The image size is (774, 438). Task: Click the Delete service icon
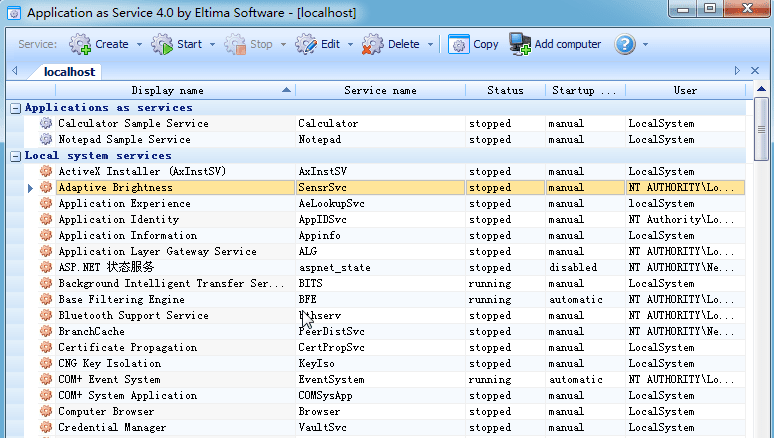tap(373, 44)
